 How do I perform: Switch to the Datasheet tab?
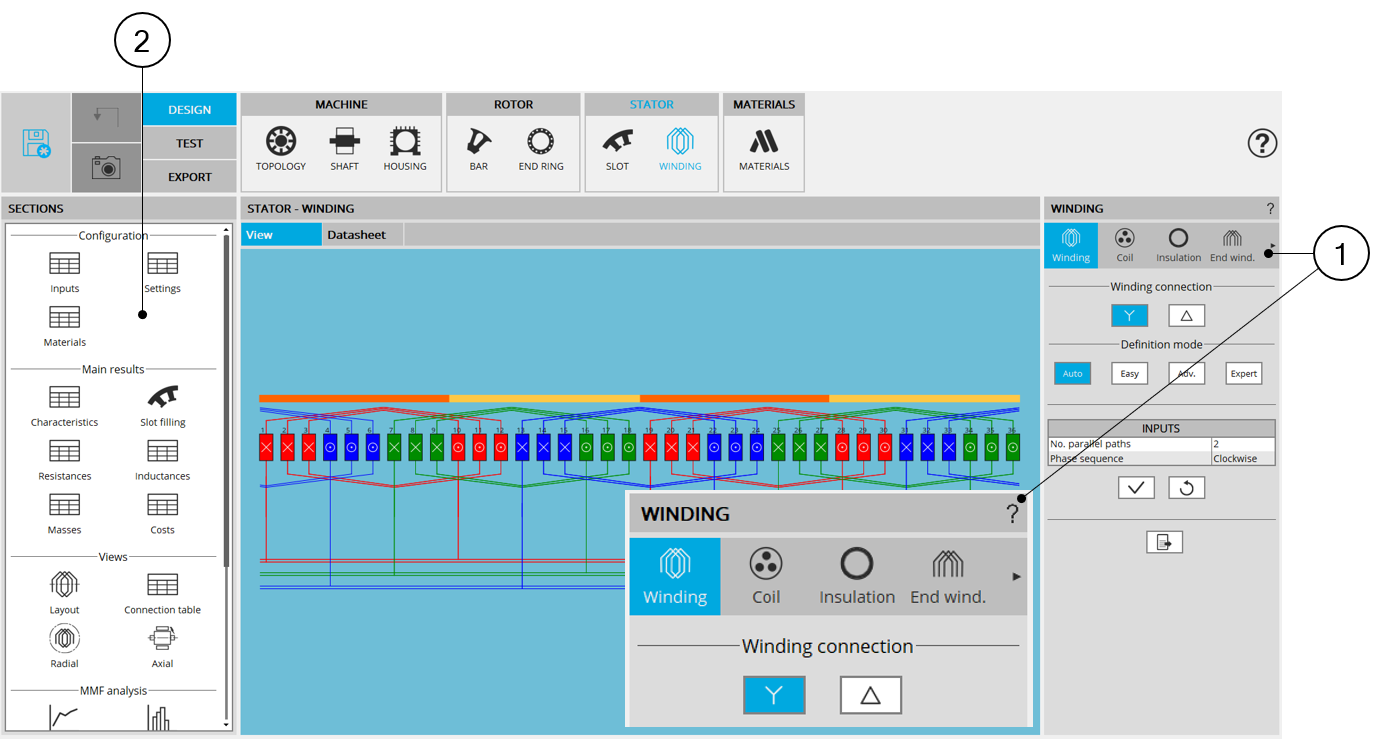click(x=356, y=235)
